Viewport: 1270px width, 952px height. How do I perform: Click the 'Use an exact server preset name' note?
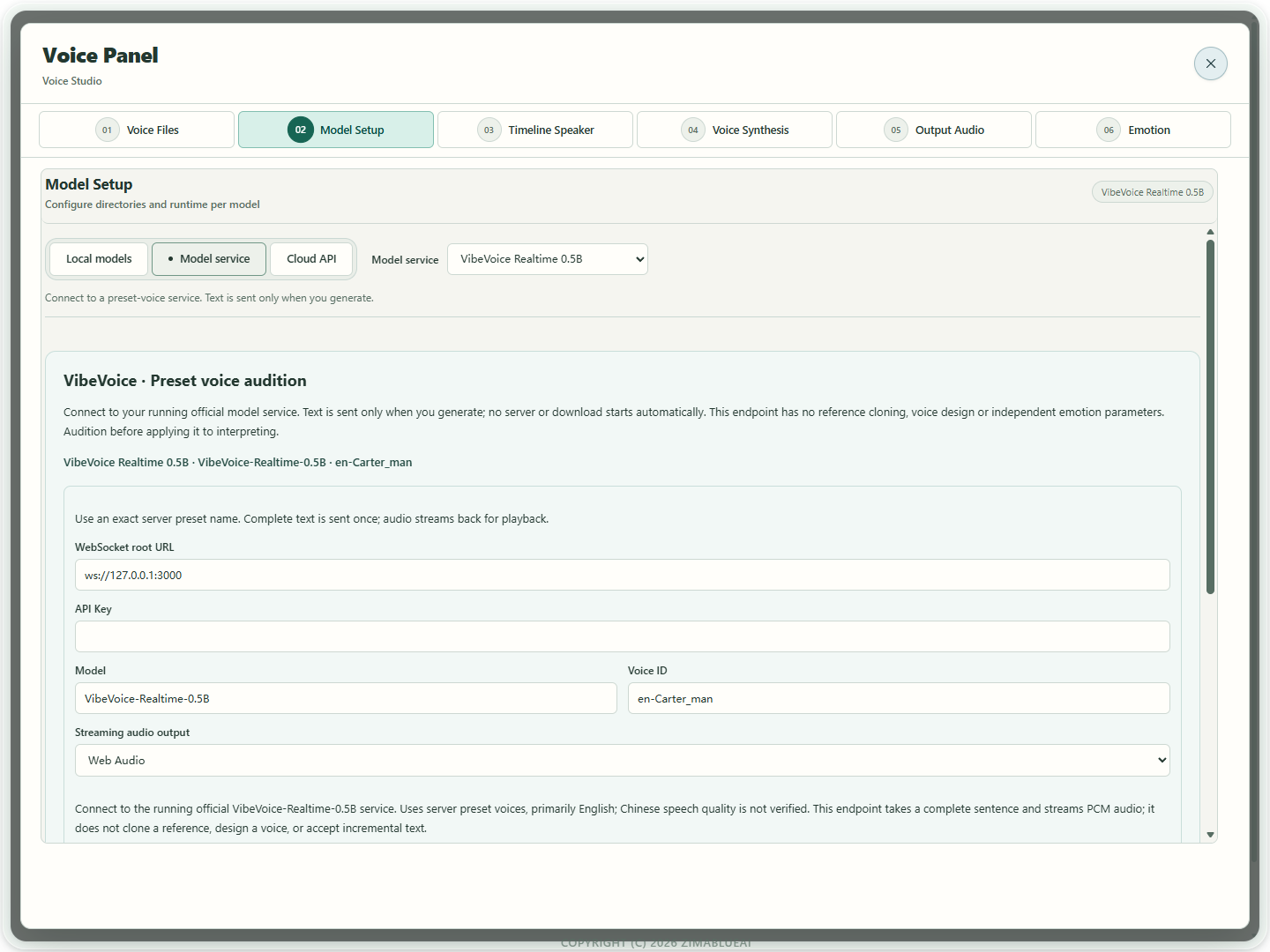point(312,519)
